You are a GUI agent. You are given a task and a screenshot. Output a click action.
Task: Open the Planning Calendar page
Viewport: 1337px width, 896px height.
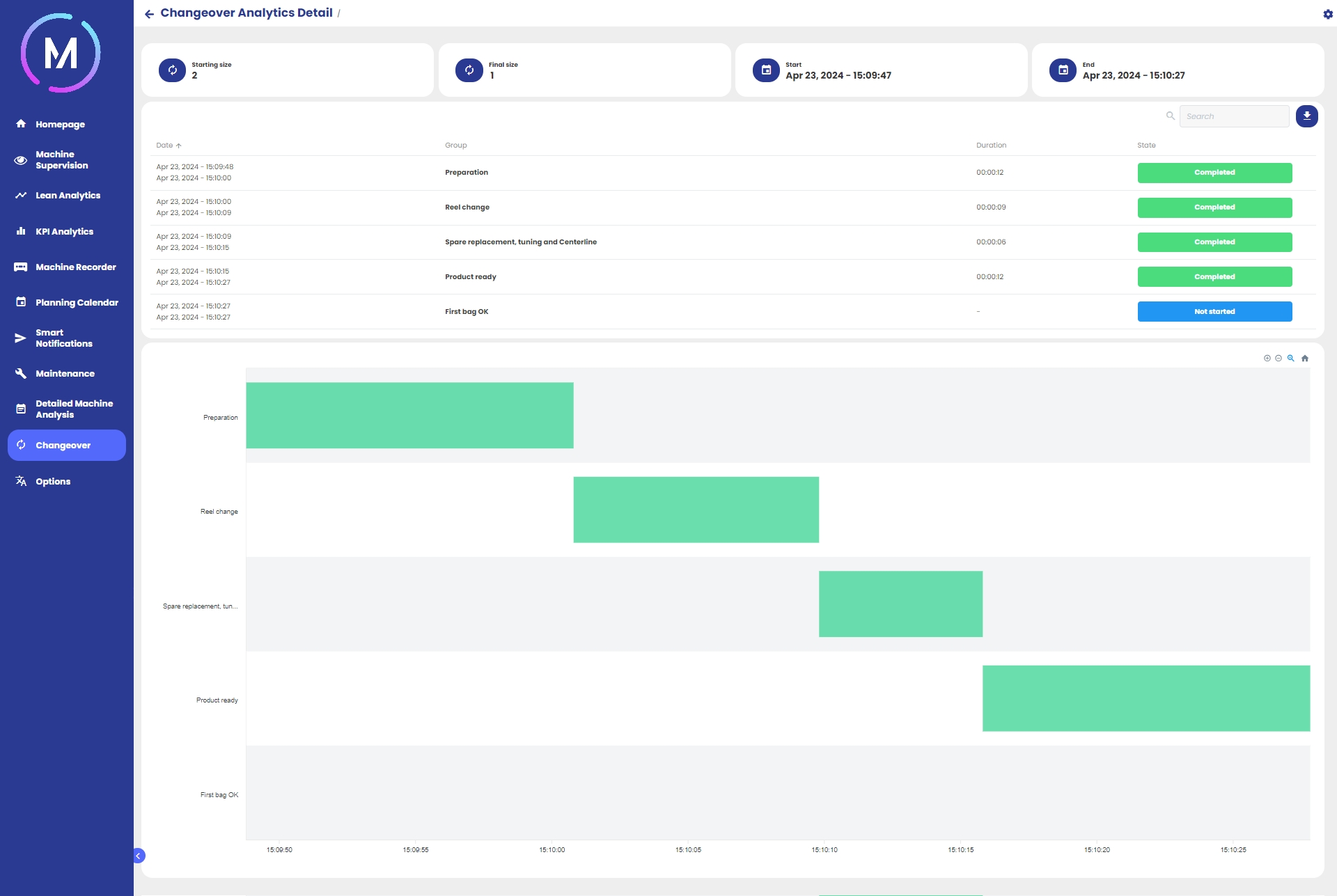click(x=77, y=303)
